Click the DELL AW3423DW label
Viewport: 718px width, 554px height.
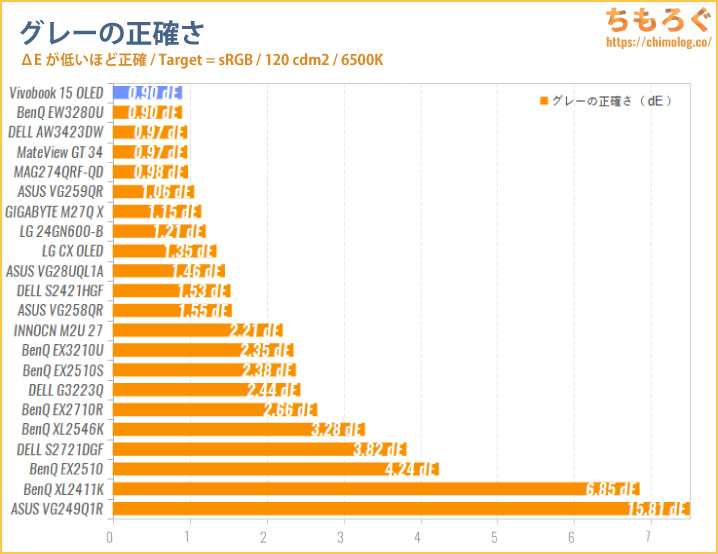pos(56,132)
